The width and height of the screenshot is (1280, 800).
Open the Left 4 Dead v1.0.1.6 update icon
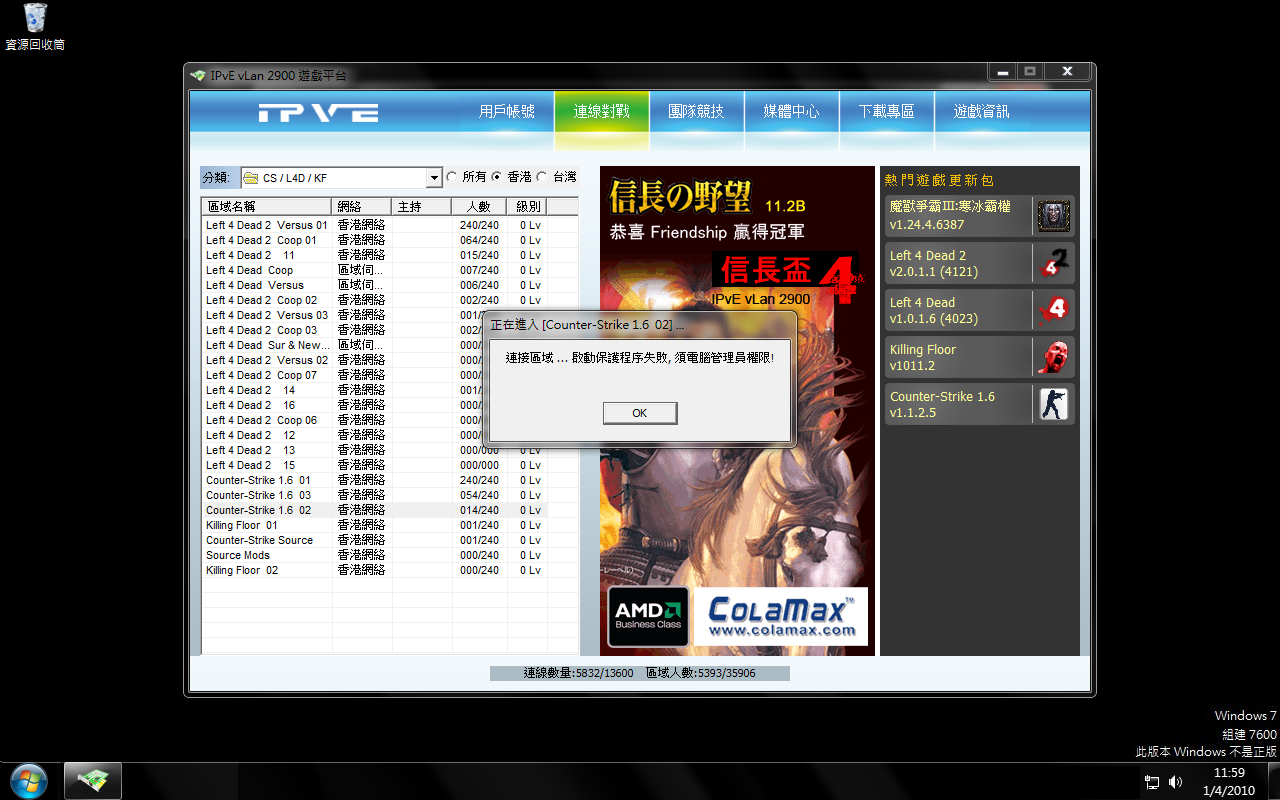(1054, 310)
